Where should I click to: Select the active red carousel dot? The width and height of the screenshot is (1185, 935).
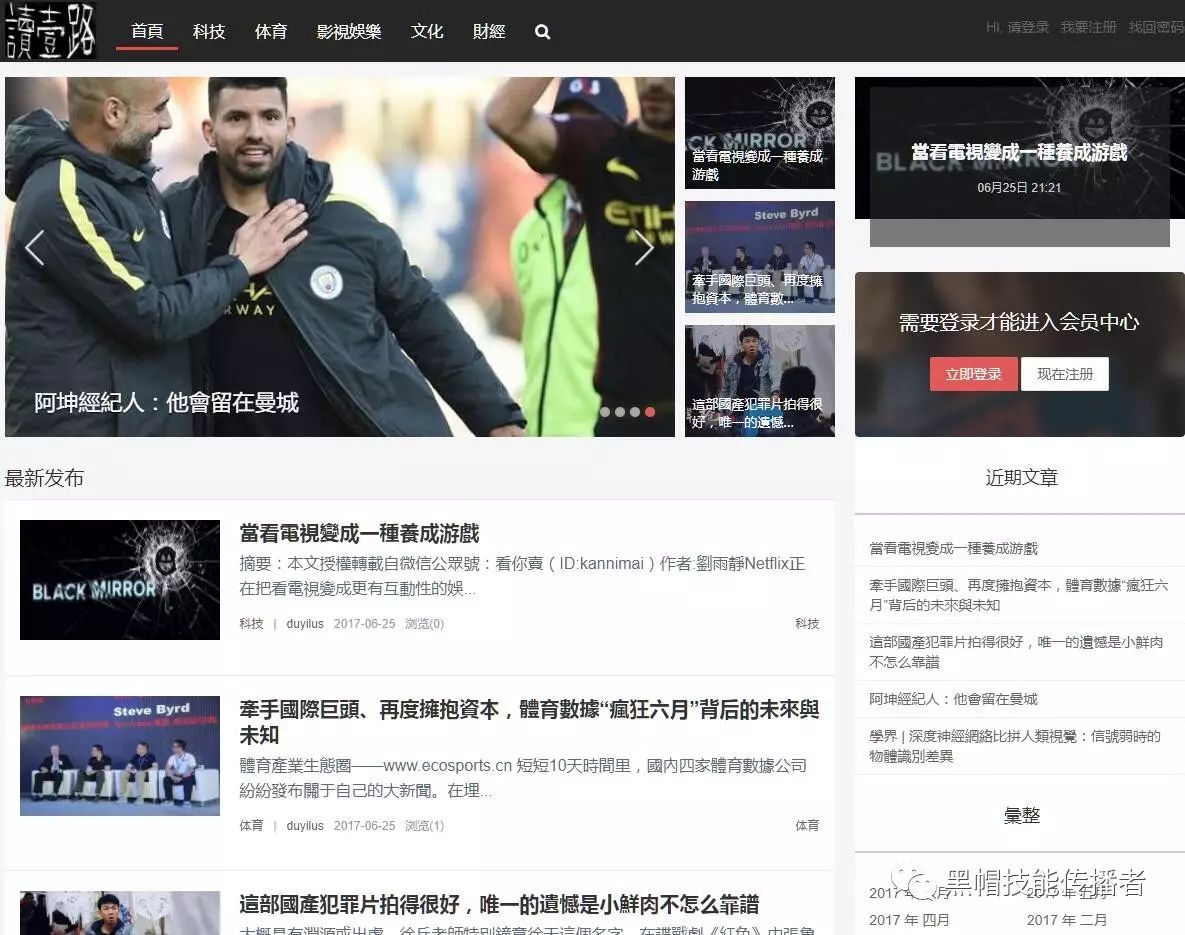(x=650, y=412)
